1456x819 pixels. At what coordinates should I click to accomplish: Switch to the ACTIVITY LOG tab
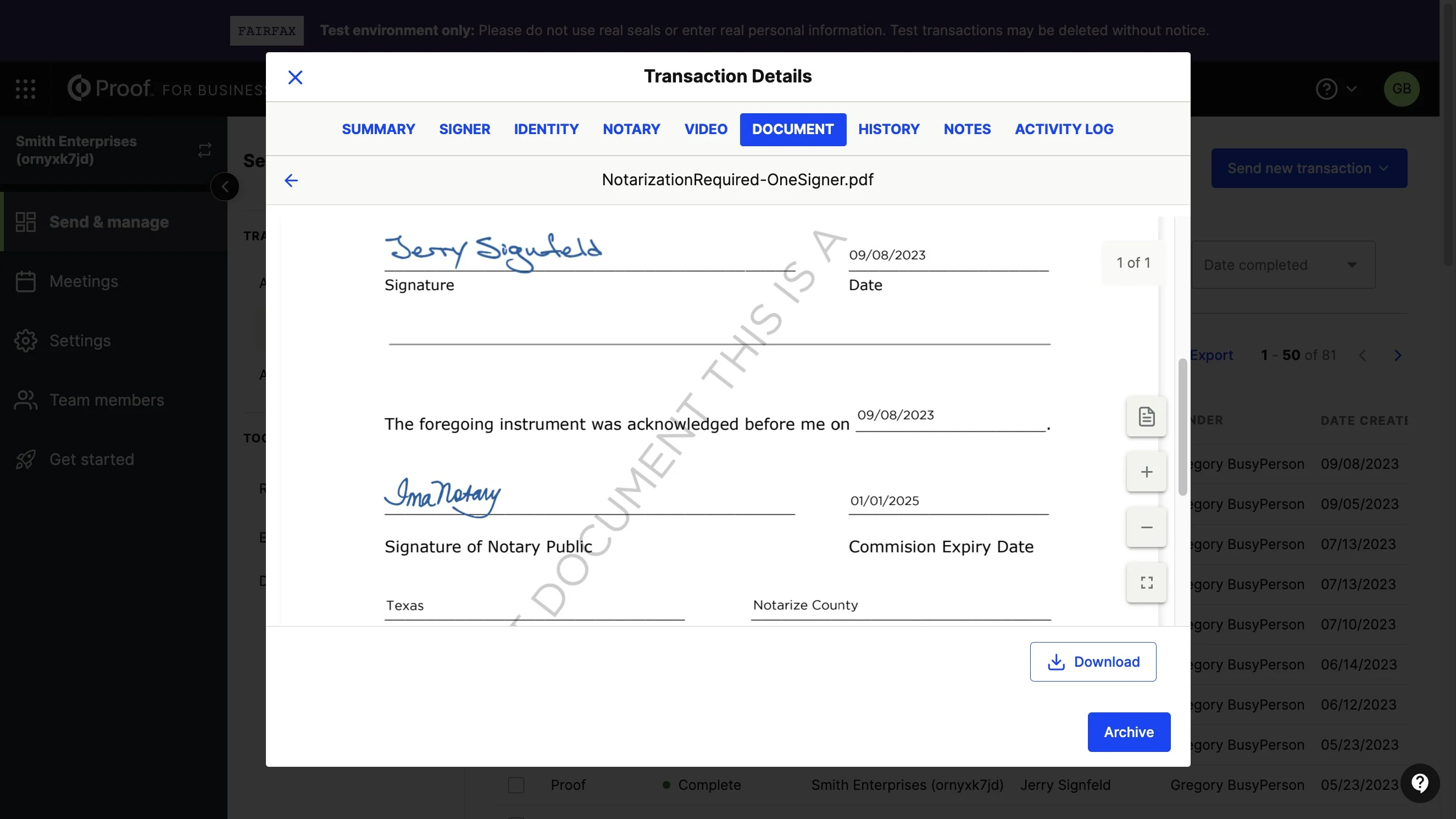pyautogui.click(x=1064, y=130)
